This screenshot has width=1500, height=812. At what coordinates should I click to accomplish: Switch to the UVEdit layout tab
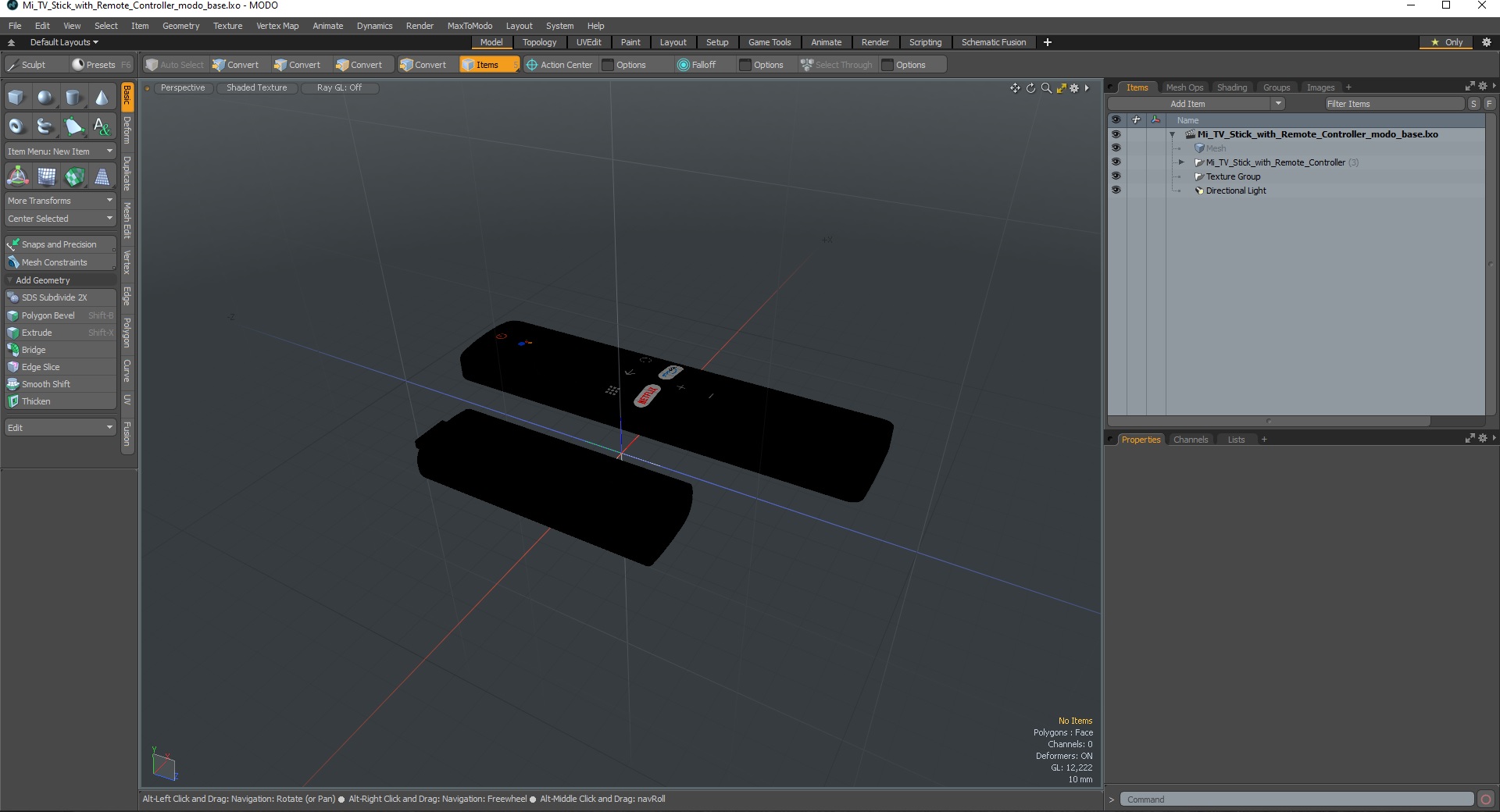click(x=588, y=42)
